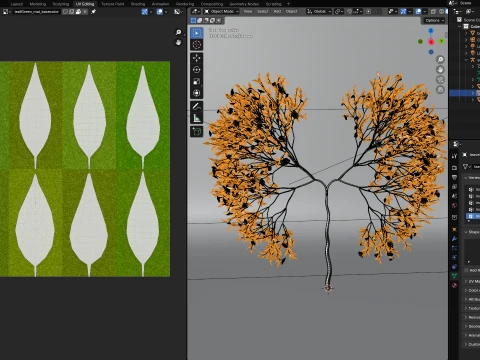The image size is (480, 360).
Task: Toggle the pin image icon
Action: (94, 12)
